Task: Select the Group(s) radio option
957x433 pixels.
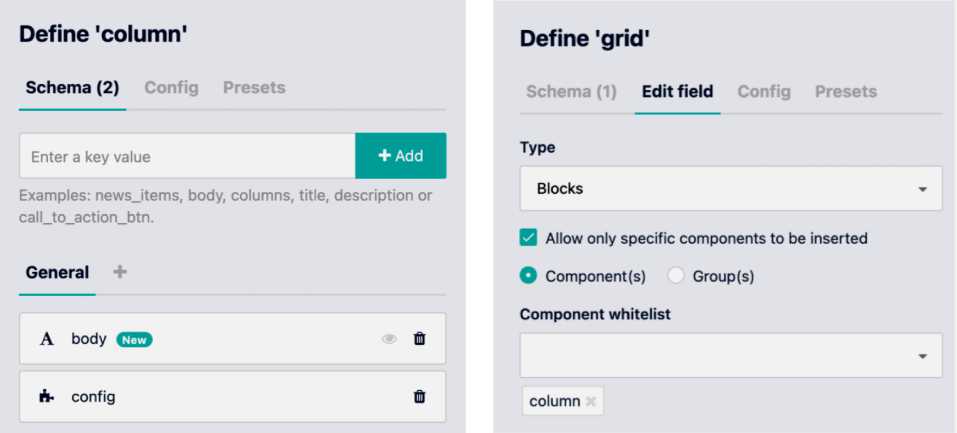Action: tap(676, 275)
